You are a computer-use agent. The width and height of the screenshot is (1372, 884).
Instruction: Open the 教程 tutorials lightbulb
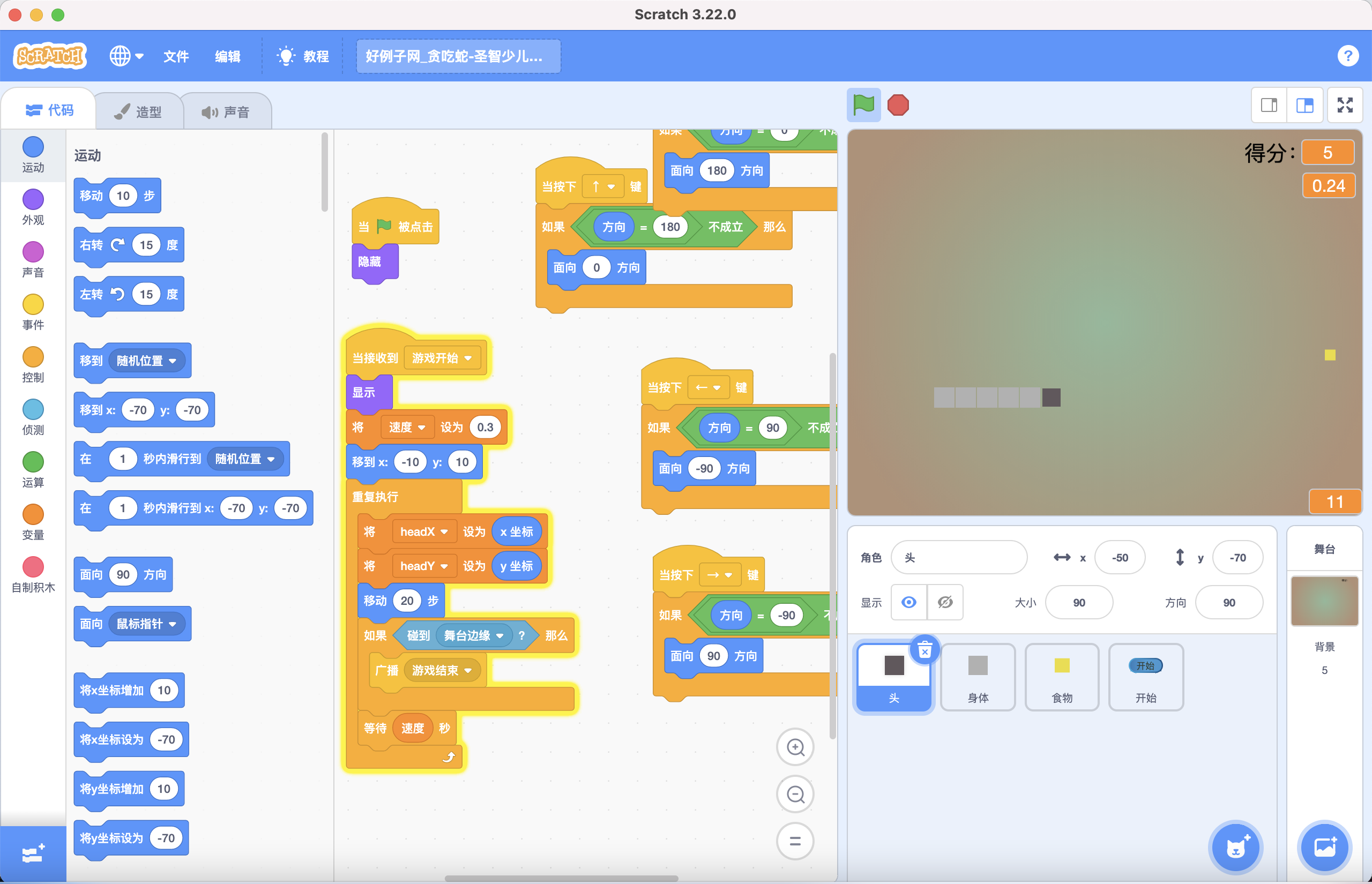(302, 56)
